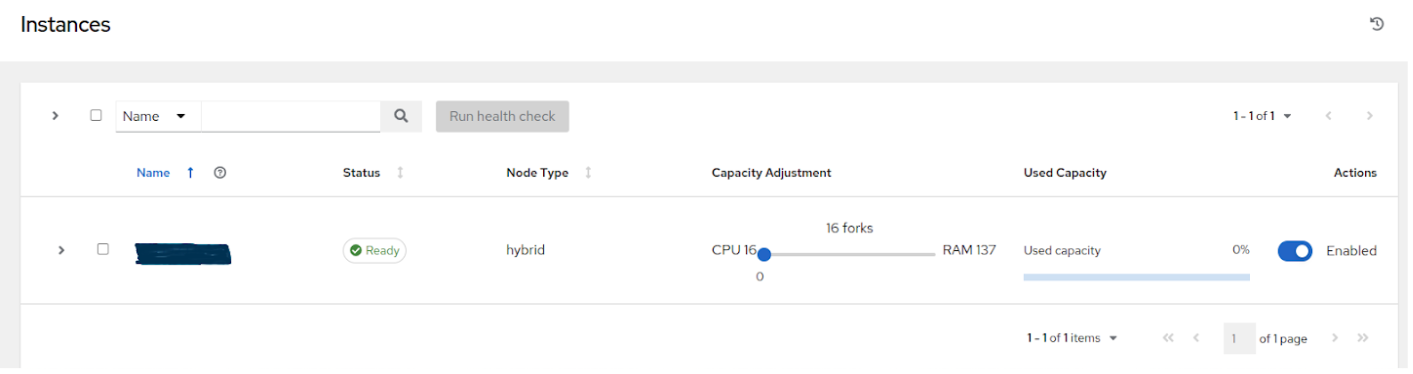Expand the instance row details

click(x=61, y=250)
